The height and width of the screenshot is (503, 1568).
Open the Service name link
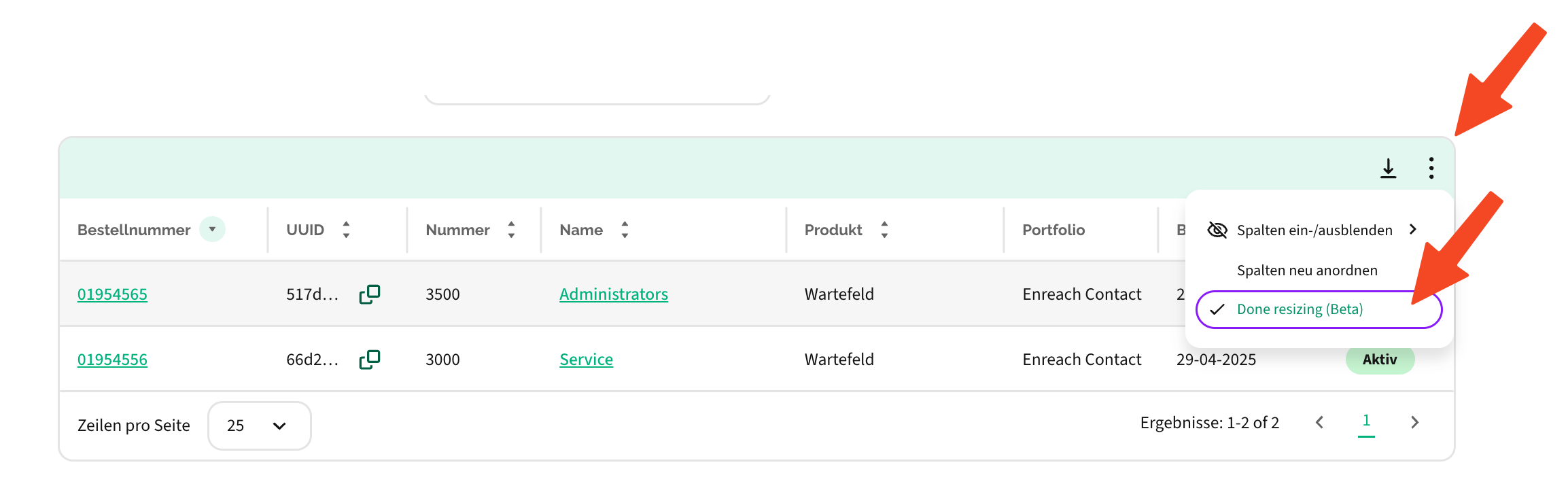[586, 360]
